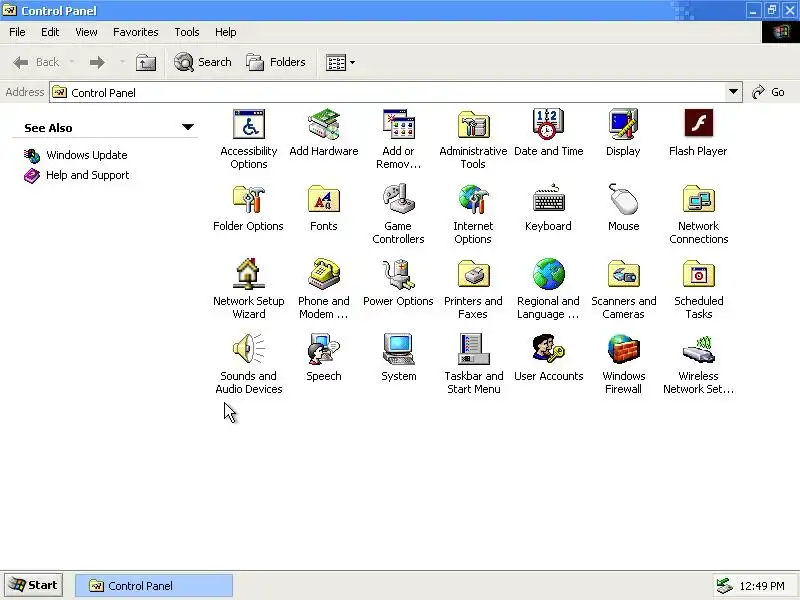Open Add or Remove Programs icon
The width and height of the screenshot is (800, 600).
tap(398, 124)
